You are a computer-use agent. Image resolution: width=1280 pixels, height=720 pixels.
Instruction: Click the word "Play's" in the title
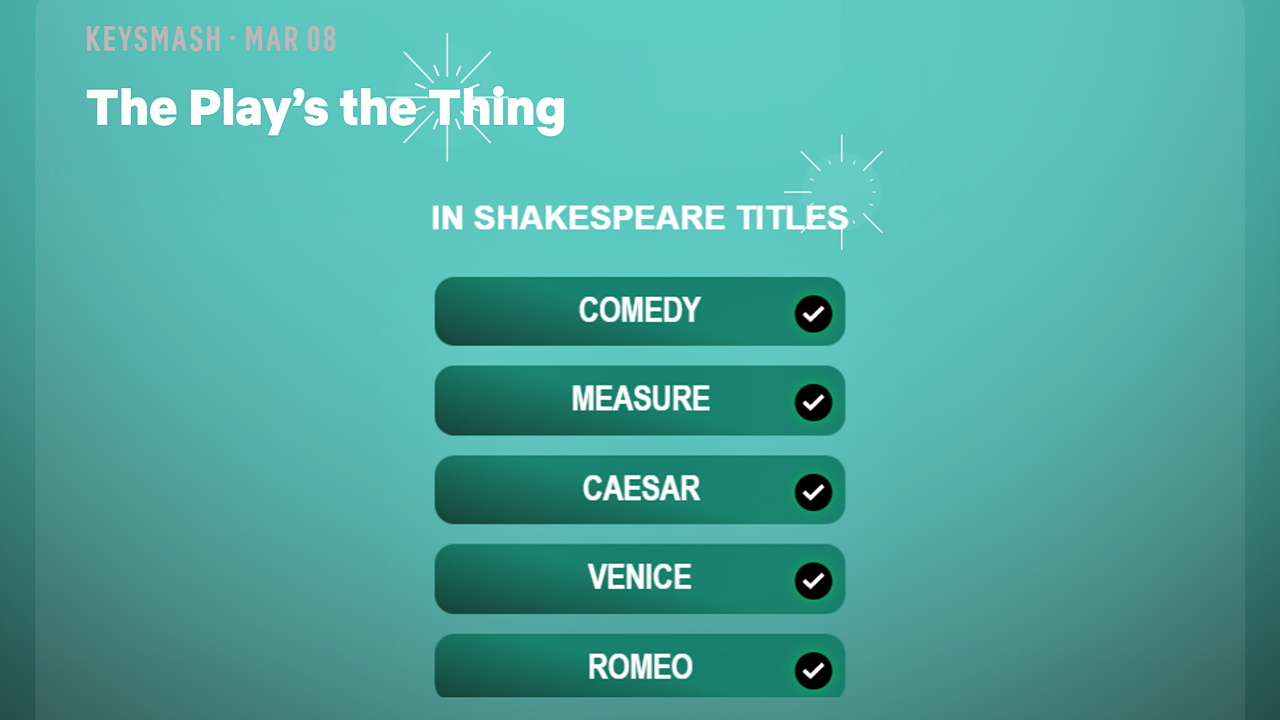click(258, 108)
